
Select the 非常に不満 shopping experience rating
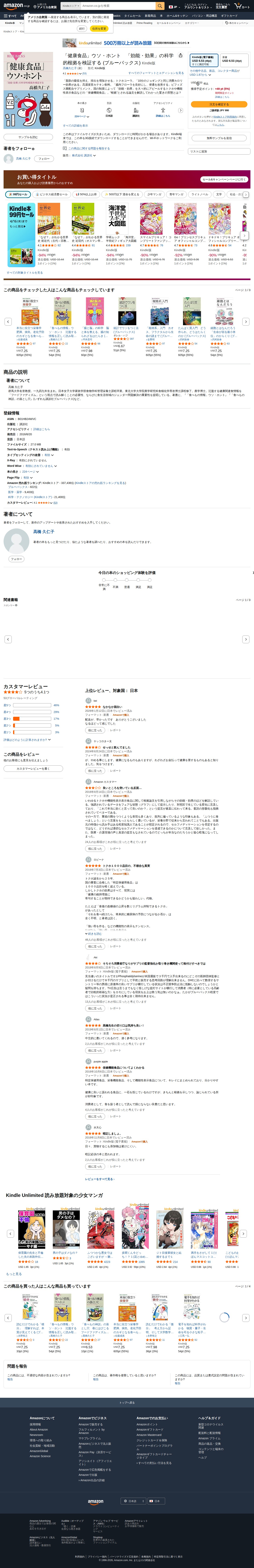104,580
